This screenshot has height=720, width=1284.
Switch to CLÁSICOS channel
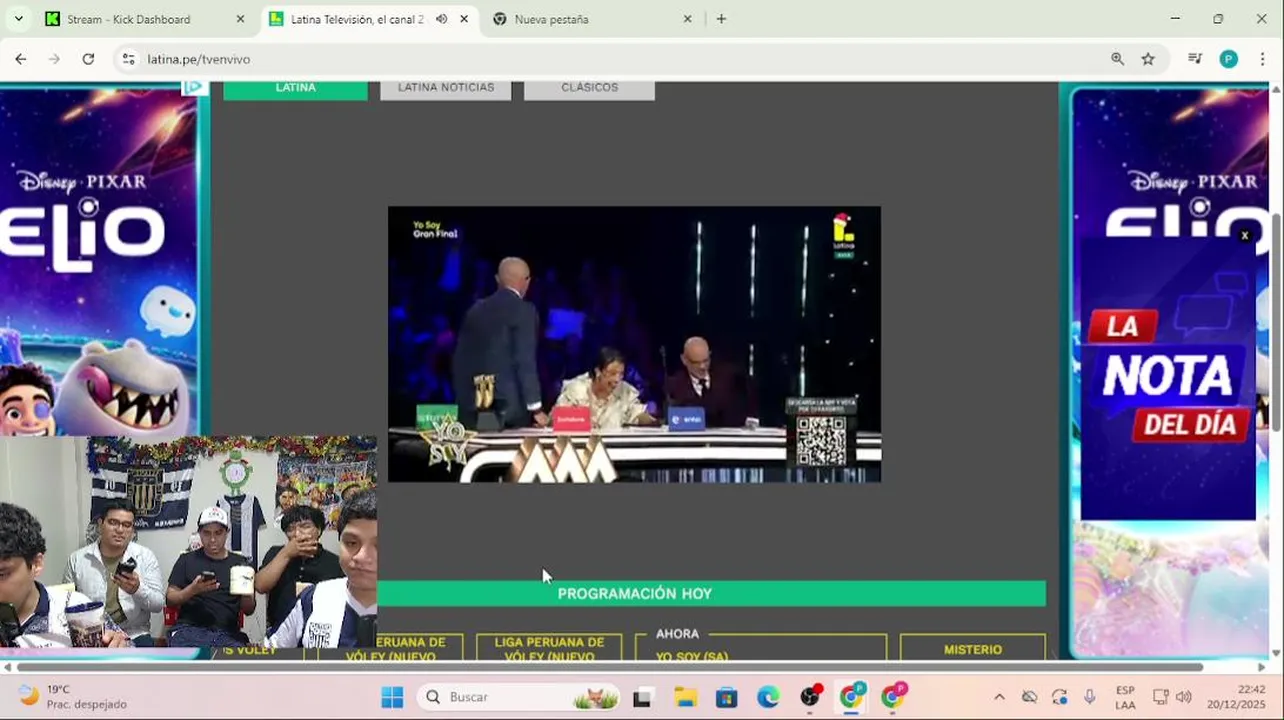point(589,88)
